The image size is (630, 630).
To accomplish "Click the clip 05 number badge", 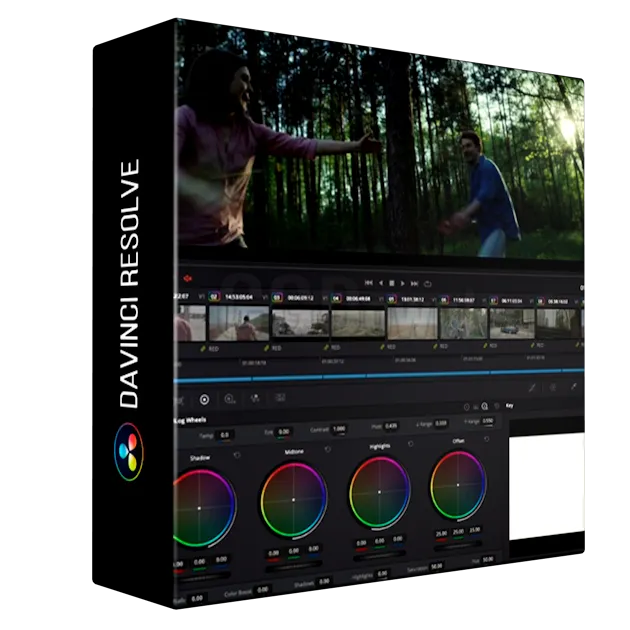I will 391,299.
